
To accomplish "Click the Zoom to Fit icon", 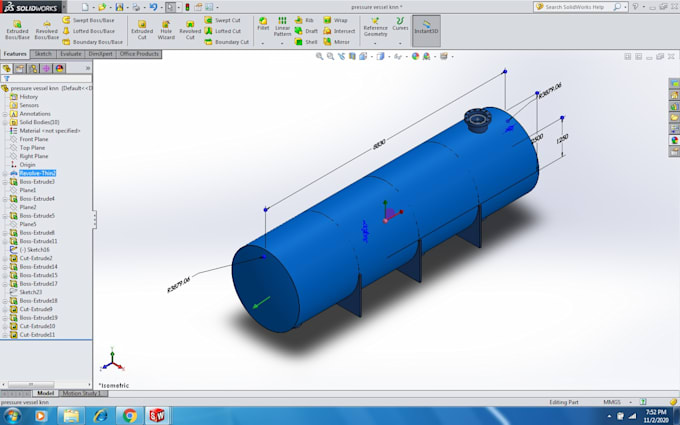I will (x=319, y=56).
